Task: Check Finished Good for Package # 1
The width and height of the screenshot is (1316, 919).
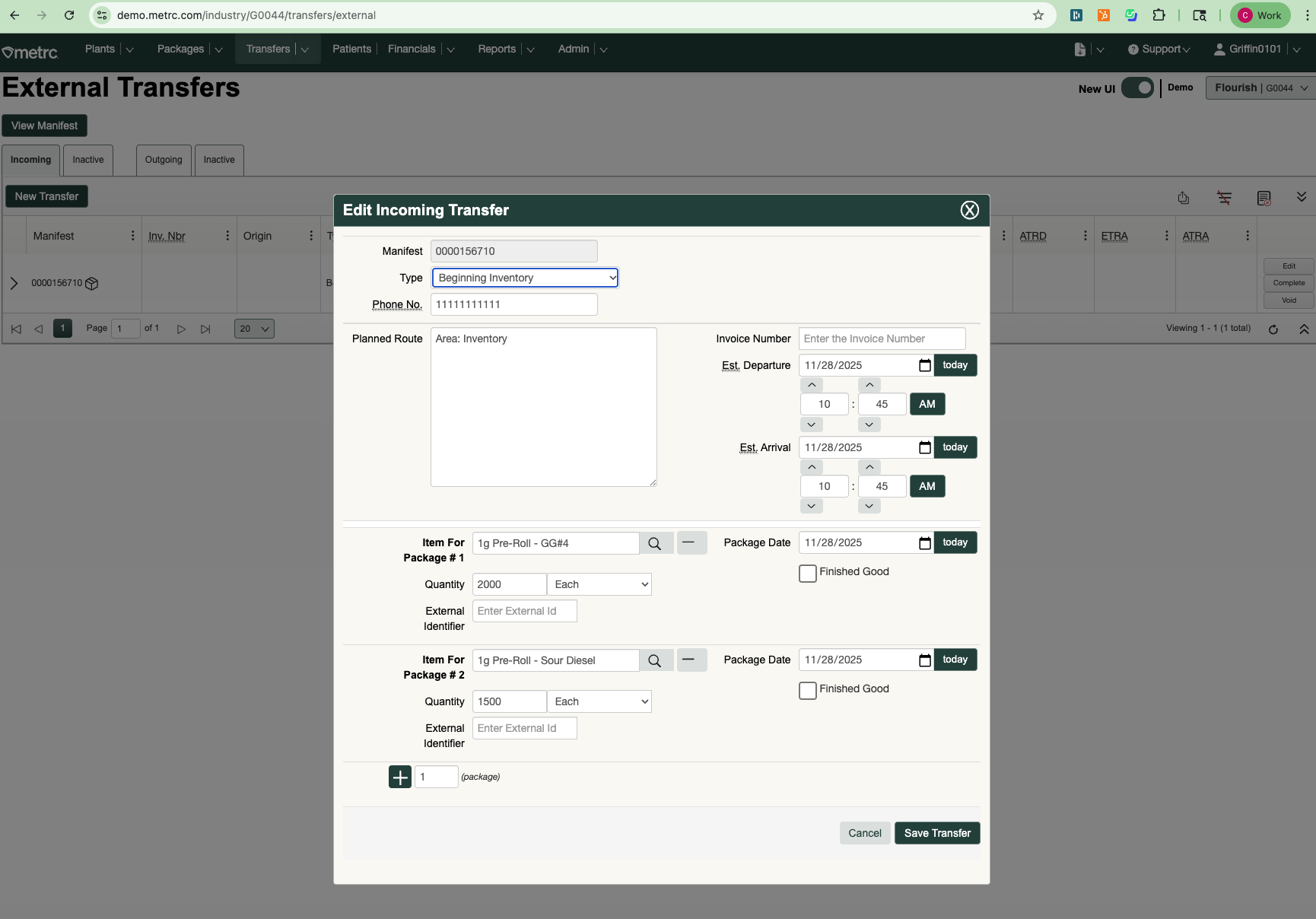Action: (x=807, y=573)
